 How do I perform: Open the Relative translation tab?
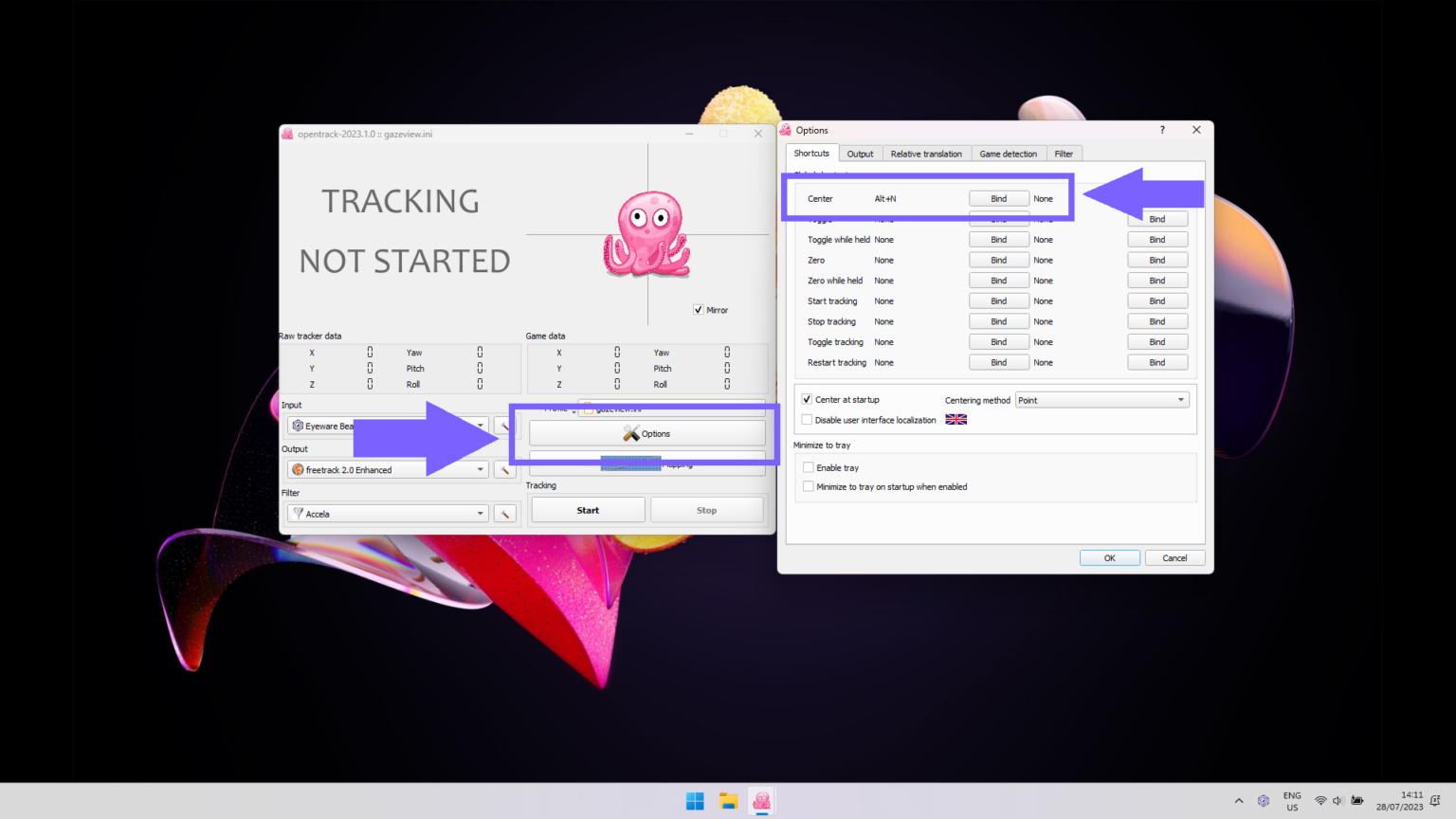[x=926, y=153]
